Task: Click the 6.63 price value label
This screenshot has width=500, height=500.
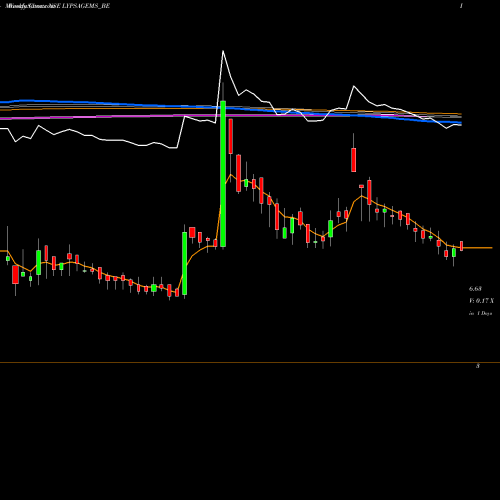Action: tap(475, 289)
